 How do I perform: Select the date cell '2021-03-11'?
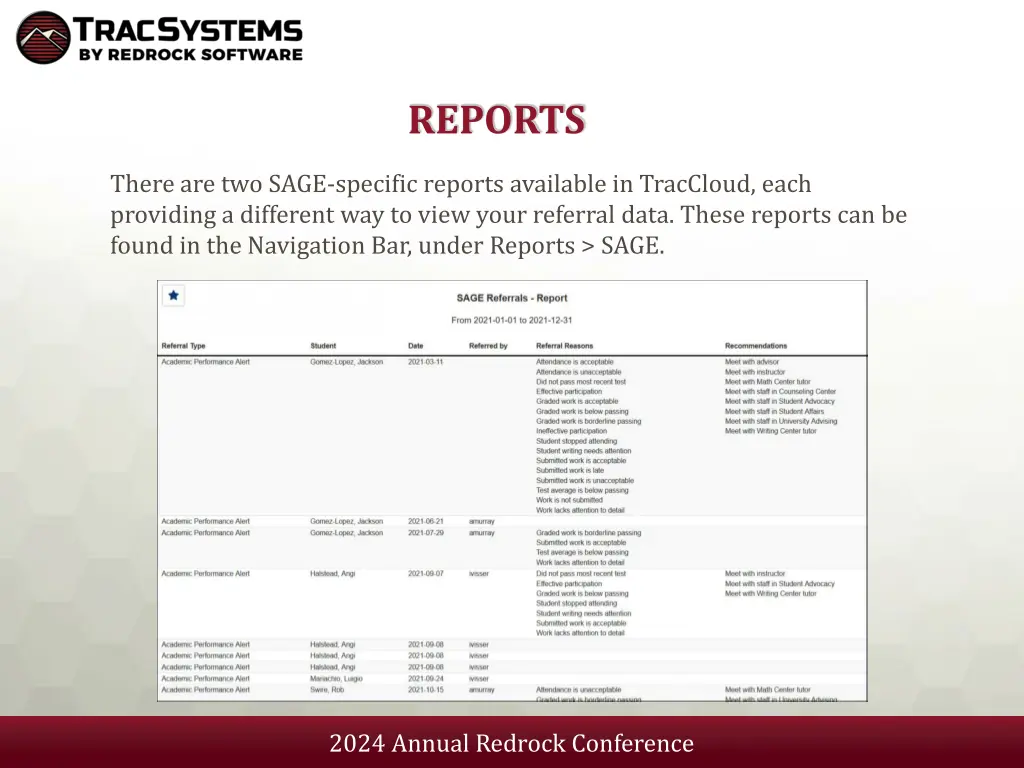pos(426,362)
